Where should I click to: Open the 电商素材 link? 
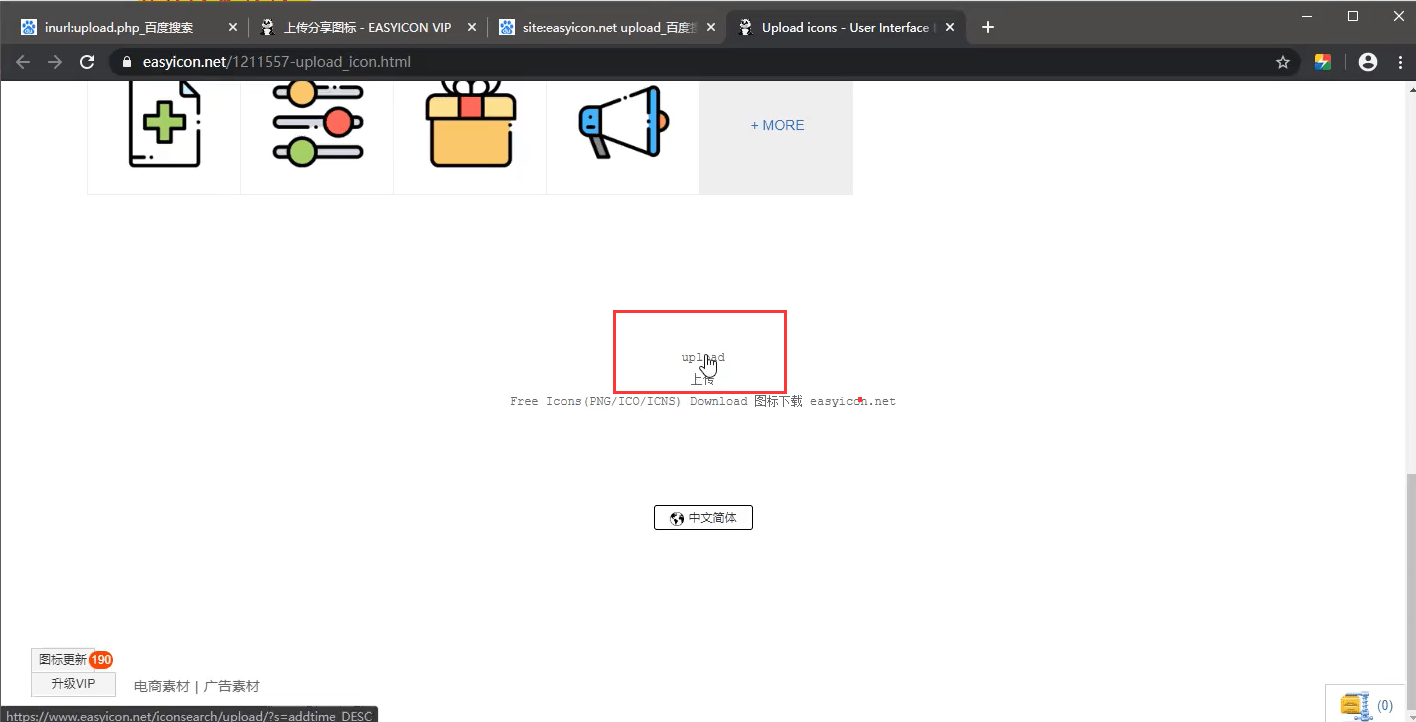[162, 686]
